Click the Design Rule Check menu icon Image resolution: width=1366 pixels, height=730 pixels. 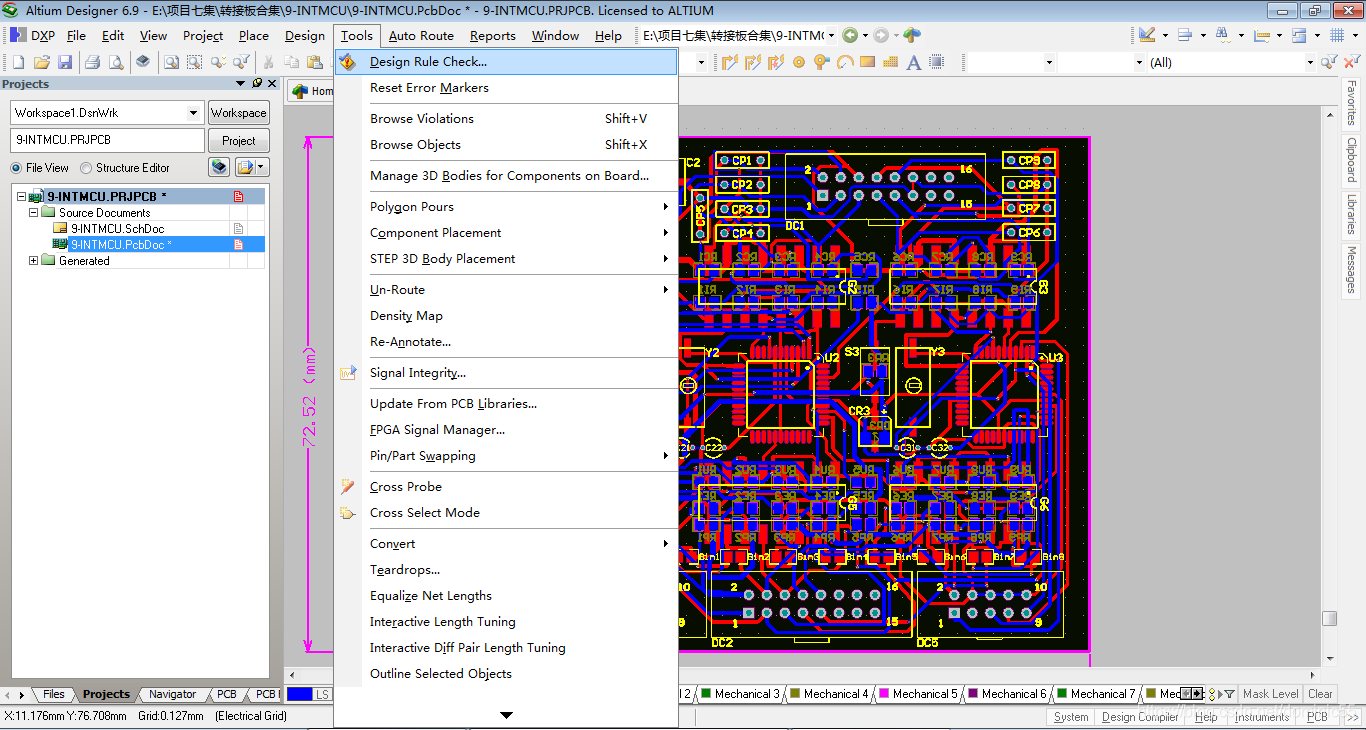pyautogui.click(x=348, y=62)
